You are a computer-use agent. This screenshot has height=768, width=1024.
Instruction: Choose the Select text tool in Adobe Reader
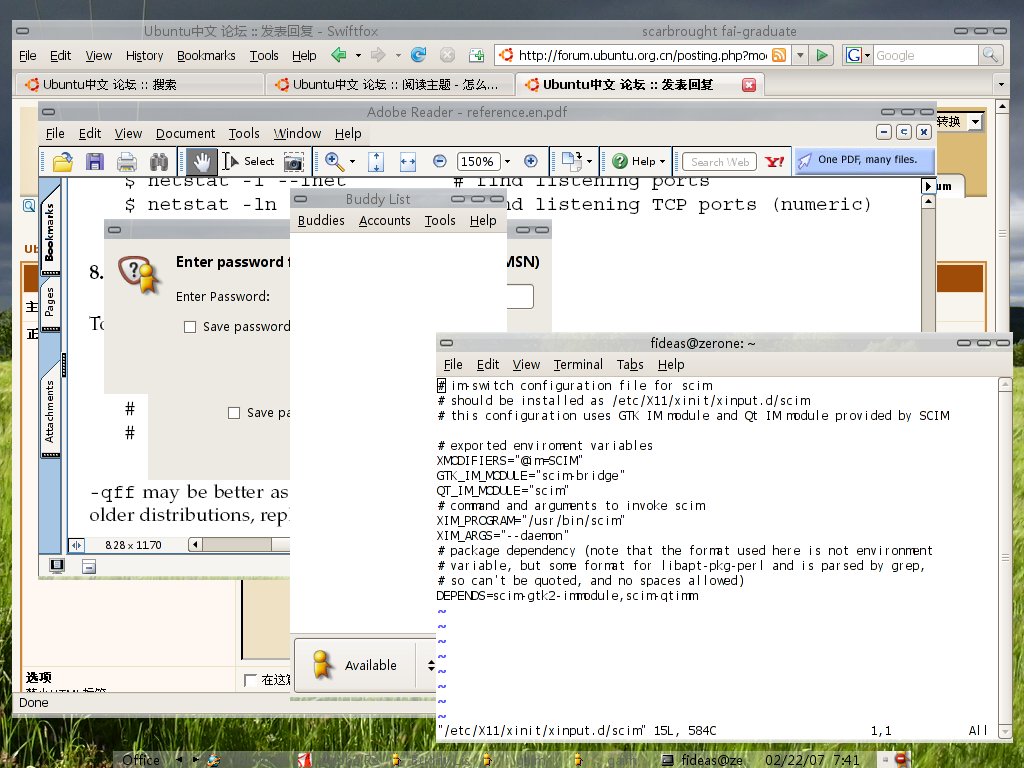click(248, 161)
